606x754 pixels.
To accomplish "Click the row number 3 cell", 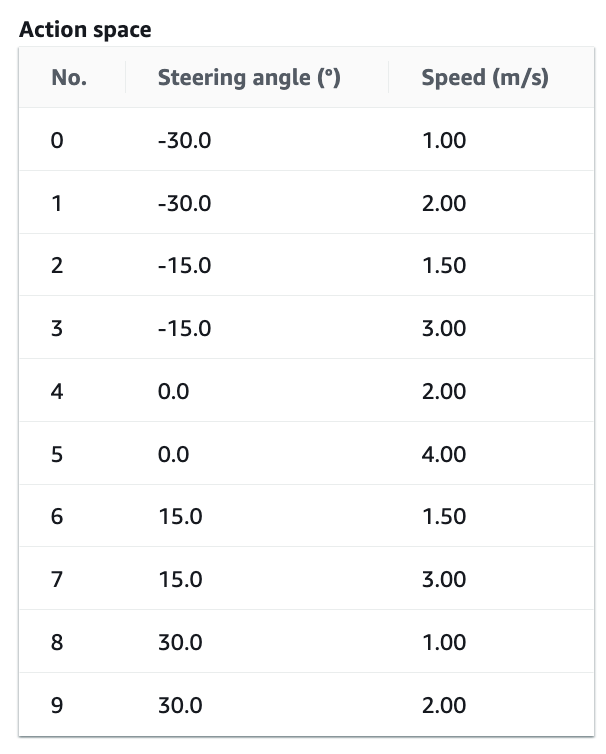I will (x=57, y=328).
